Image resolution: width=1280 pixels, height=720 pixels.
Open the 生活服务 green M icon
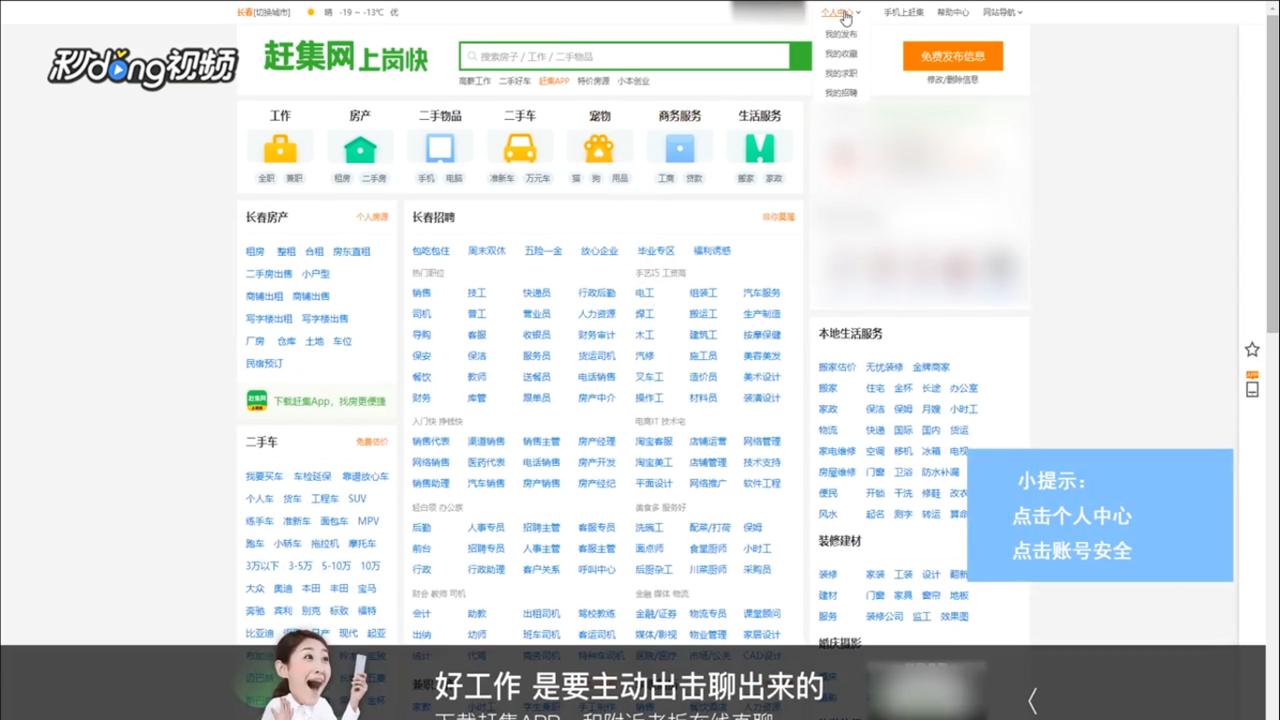pos(760,148)
